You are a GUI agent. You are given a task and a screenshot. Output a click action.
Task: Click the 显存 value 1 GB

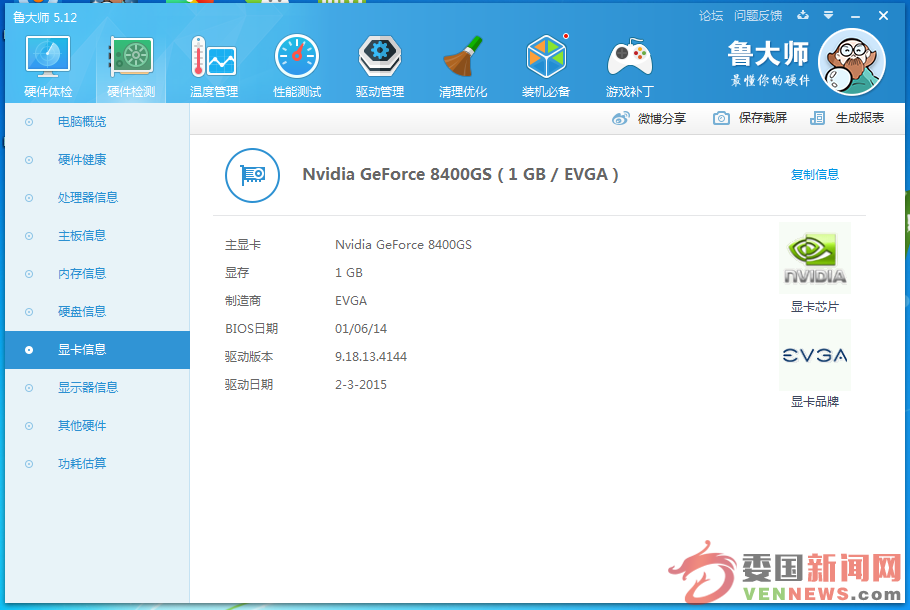coord(349,273)
